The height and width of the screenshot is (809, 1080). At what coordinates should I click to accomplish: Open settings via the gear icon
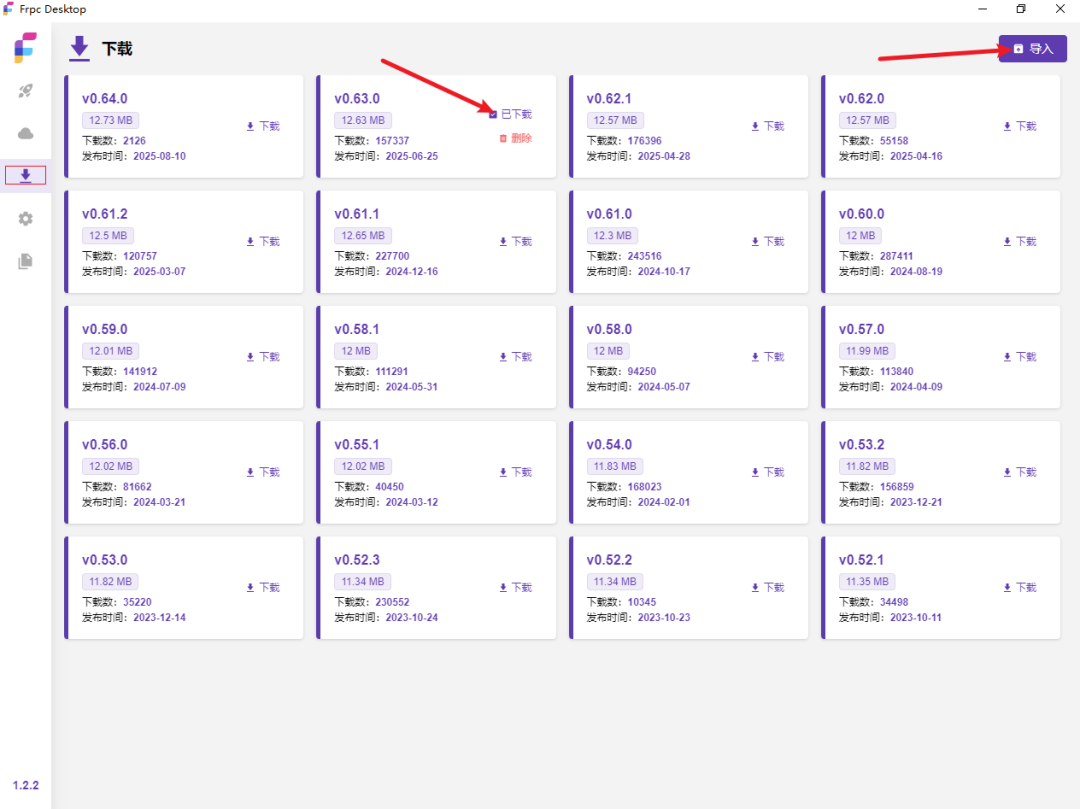[25, 219]
